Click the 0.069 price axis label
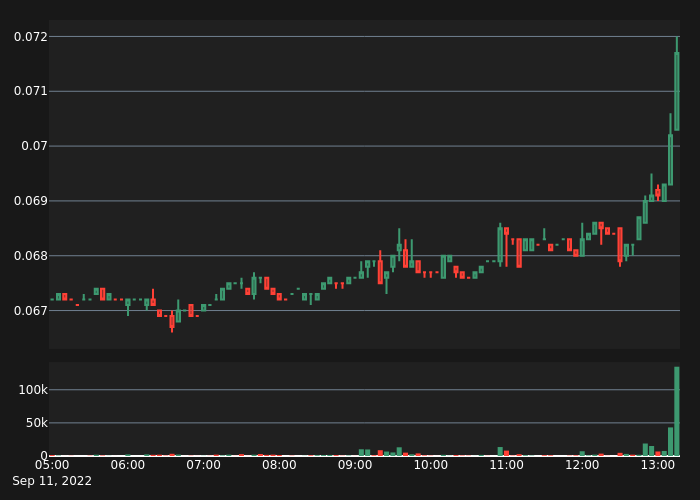Viewport: 700px width, 500px height. 30,201
